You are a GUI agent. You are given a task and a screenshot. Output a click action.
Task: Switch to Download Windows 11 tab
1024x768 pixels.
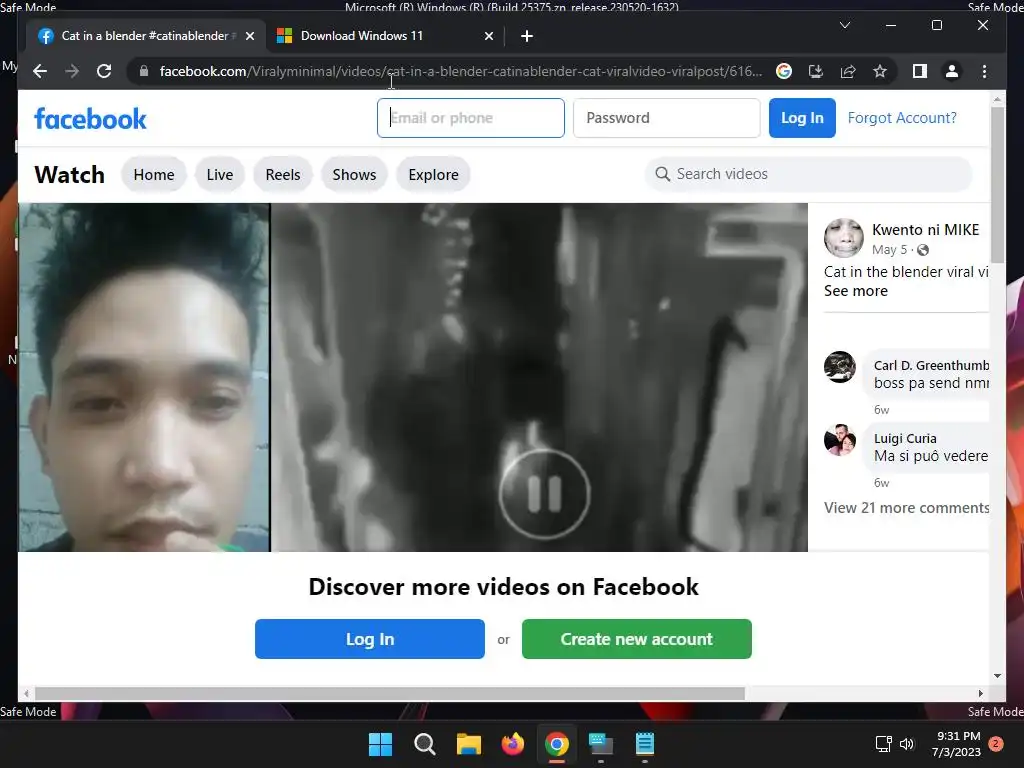coord(385,36)
